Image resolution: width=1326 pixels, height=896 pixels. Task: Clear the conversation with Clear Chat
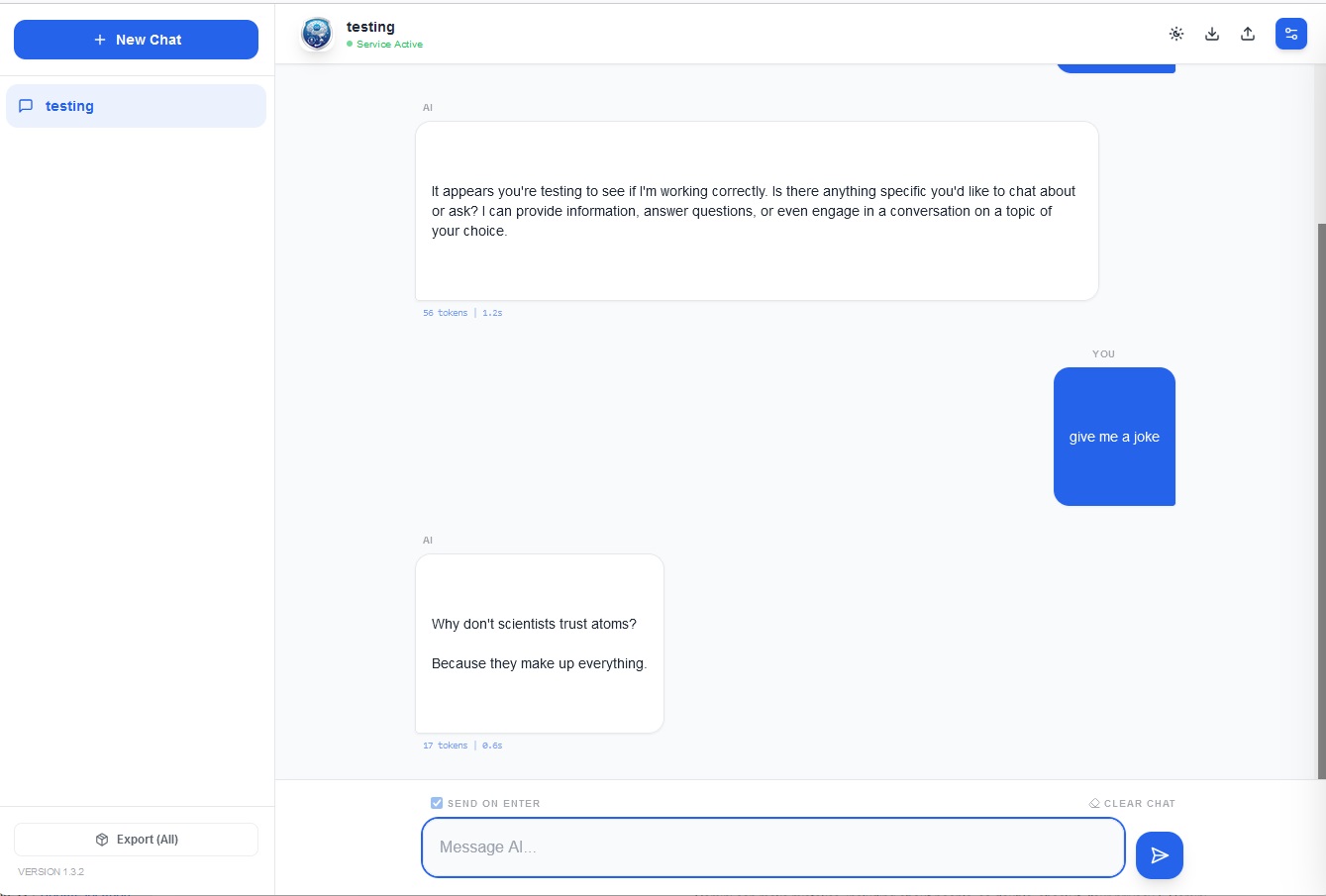(x=1139, y=803)
